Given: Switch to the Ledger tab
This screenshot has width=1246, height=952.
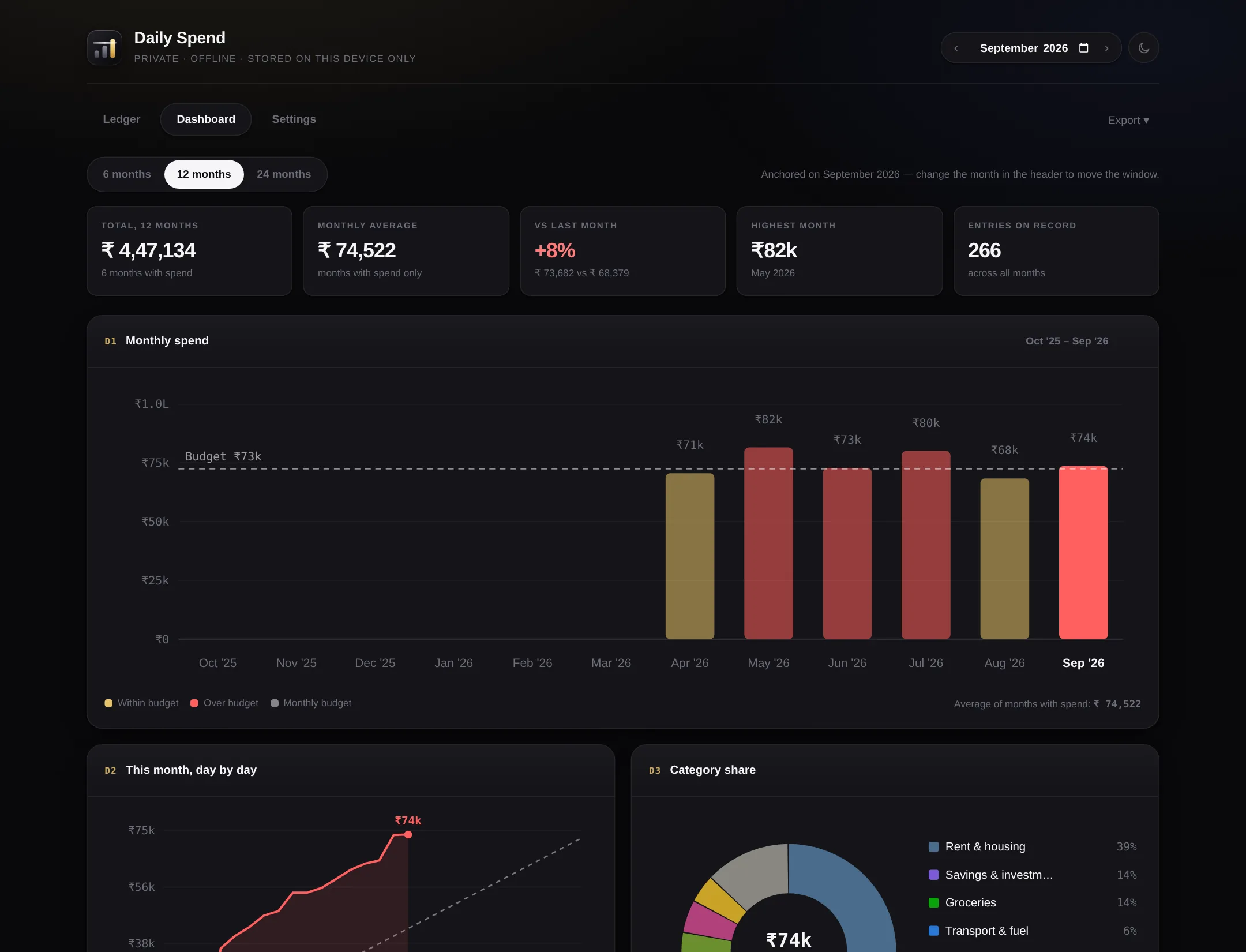Looking at the screenshot, I should [122, 119].
